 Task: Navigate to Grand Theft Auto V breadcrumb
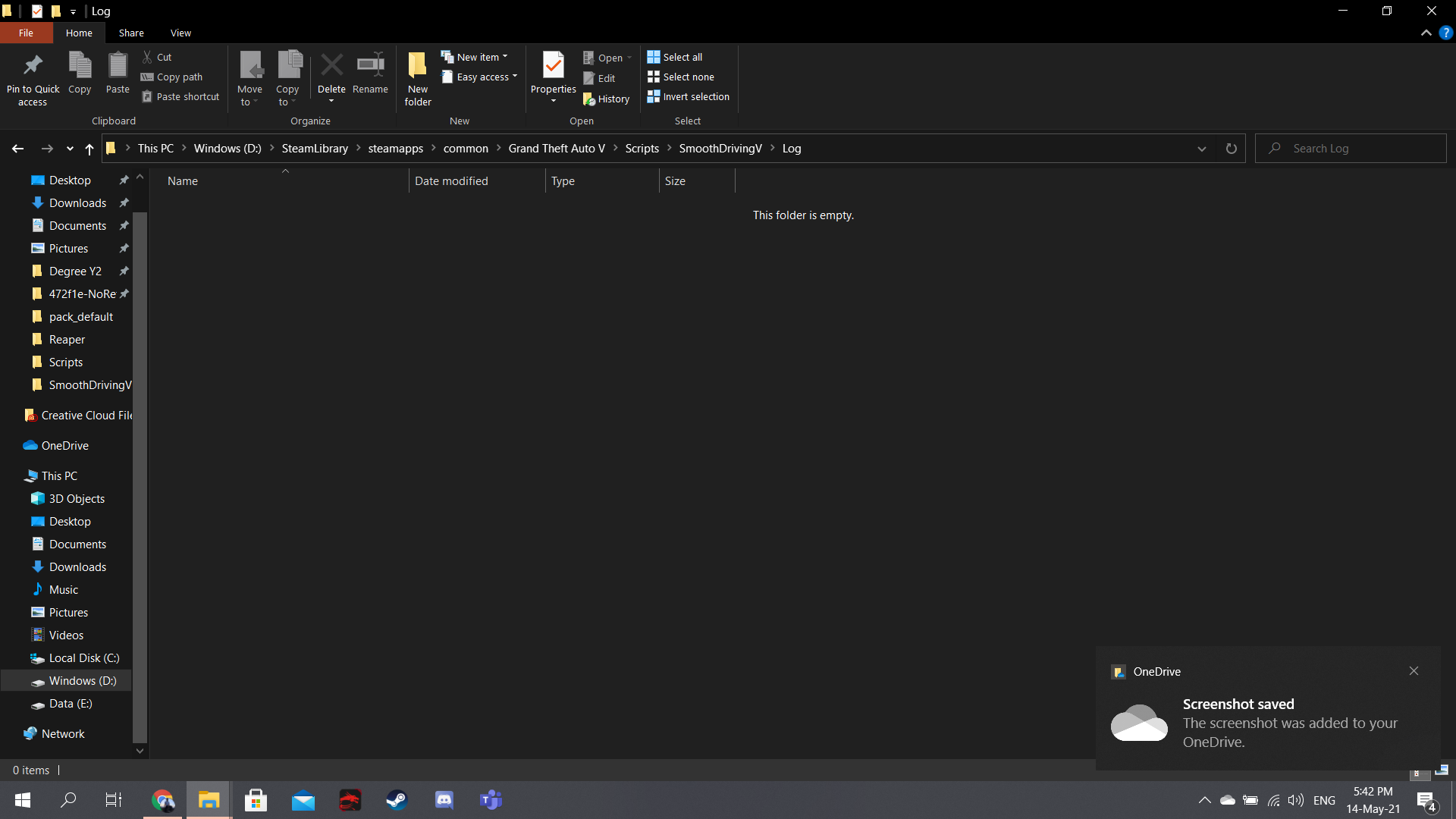click(556, 149)
